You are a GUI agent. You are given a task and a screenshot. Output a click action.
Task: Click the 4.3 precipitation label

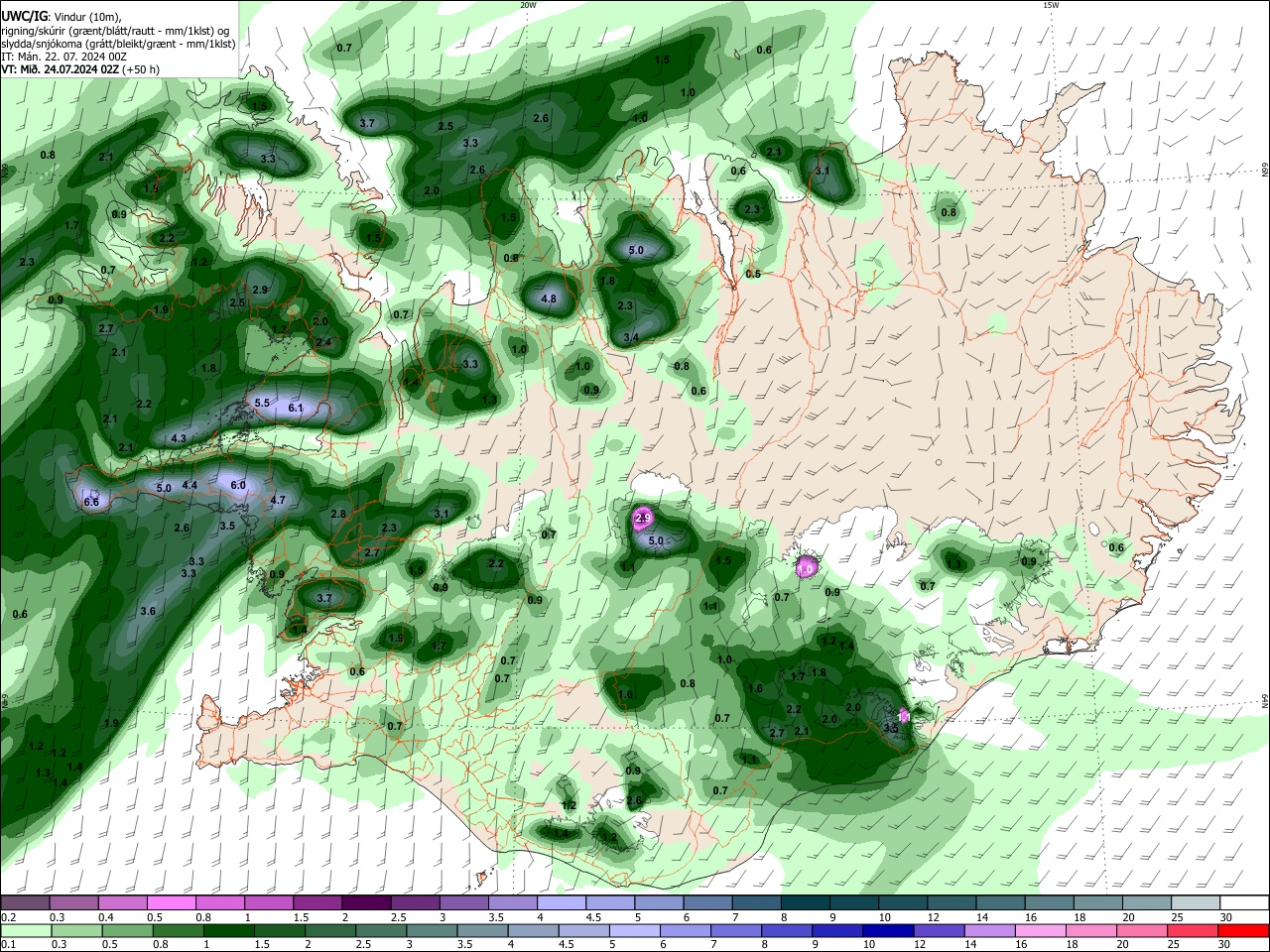click(180, 438)
